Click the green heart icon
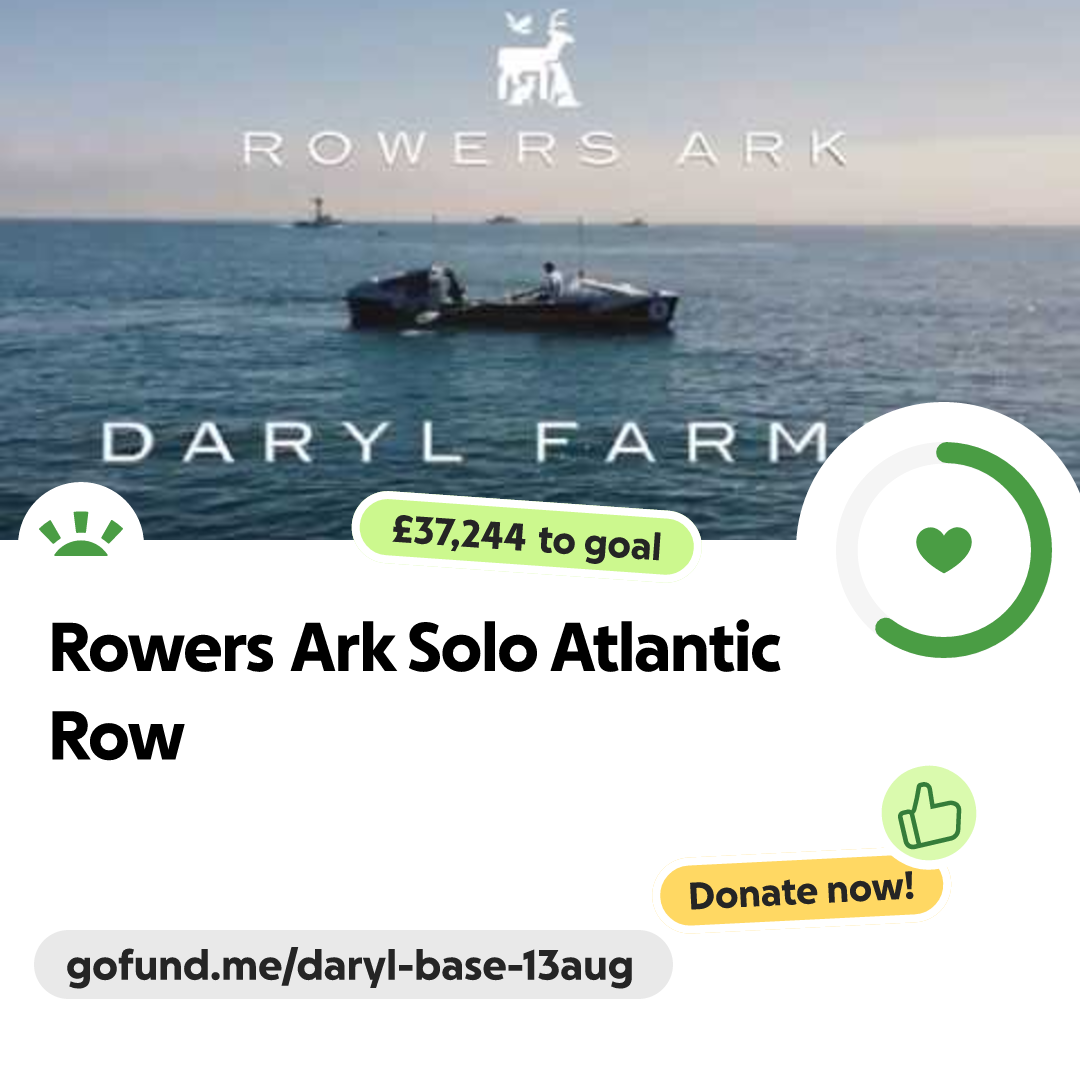This screenshot has width=1080, height=1080. click(944, 549)
